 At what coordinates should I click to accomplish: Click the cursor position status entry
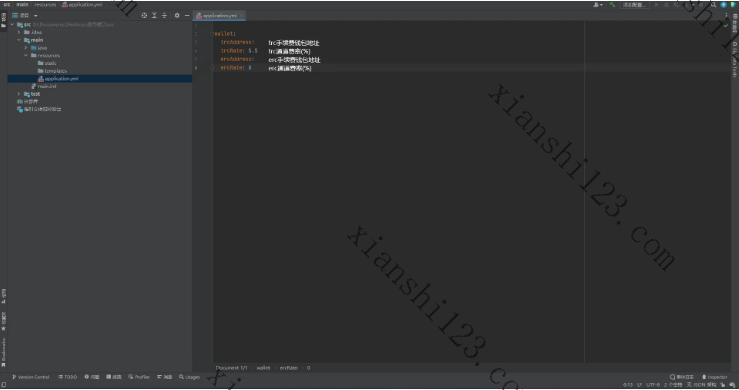pos(627,385)
